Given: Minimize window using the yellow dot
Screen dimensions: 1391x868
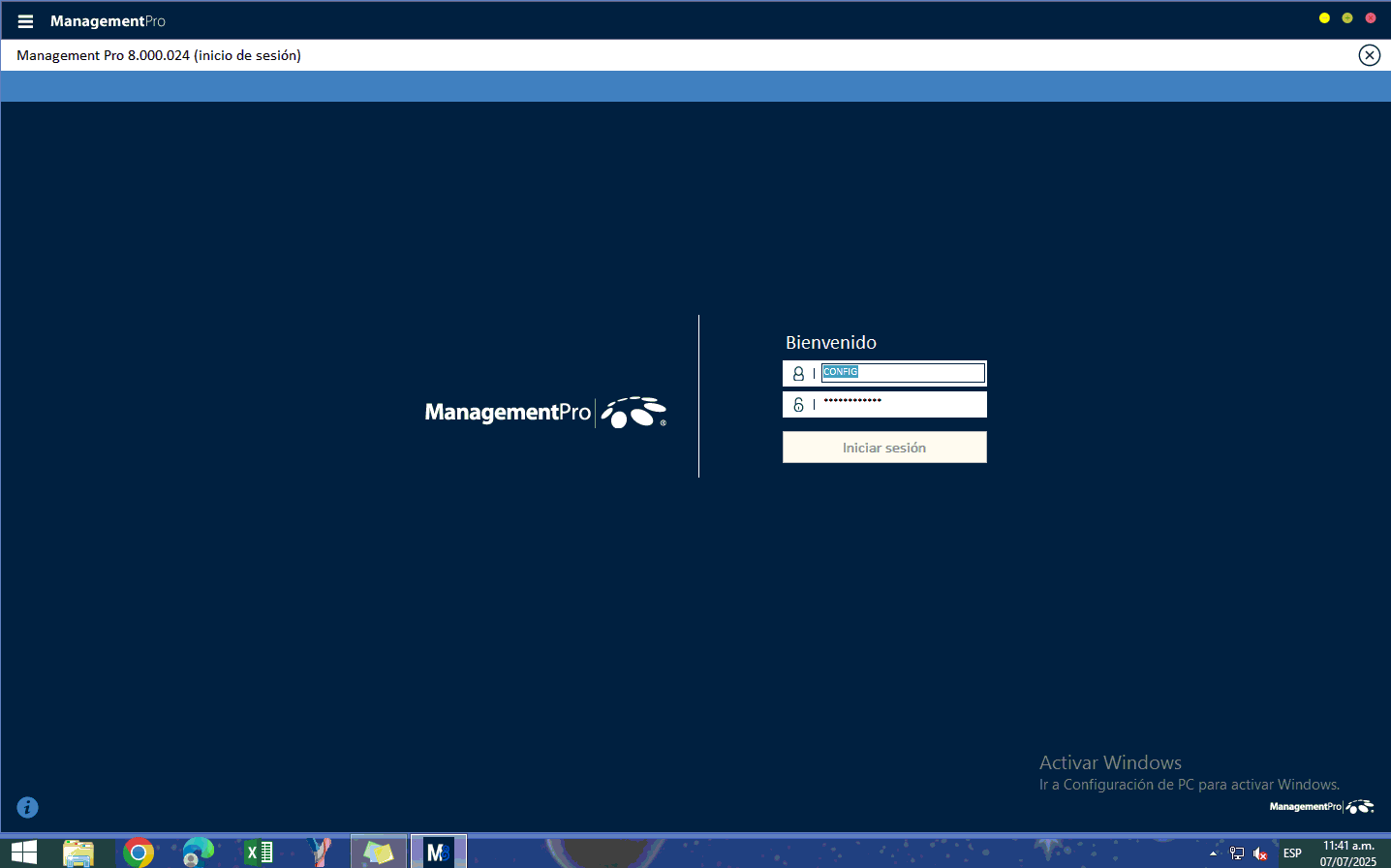Looking at the screenshot, I should [x=1324, y=18].
